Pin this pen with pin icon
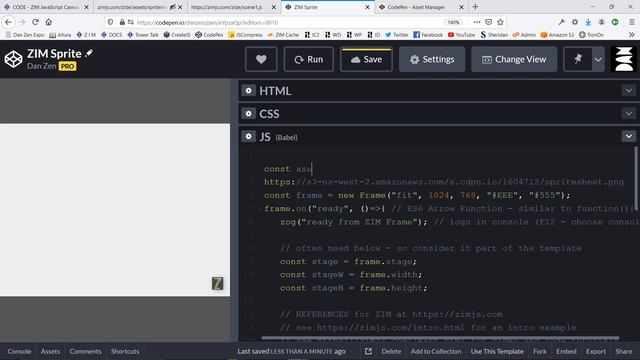Screen dimensions: 640x360 (x=578, y=59)
